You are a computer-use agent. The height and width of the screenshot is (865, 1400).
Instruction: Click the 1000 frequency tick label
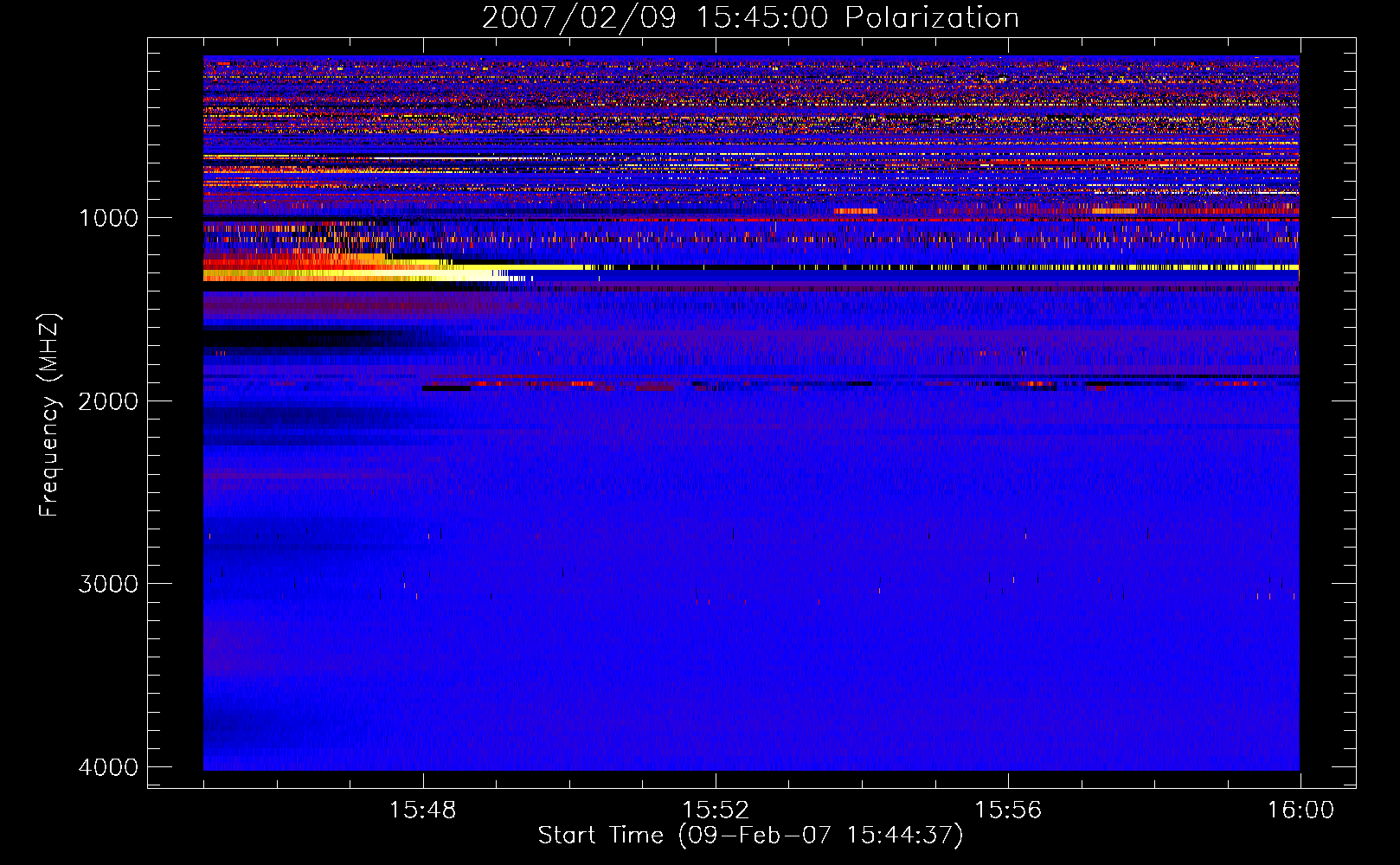click(x=108, y=218)
